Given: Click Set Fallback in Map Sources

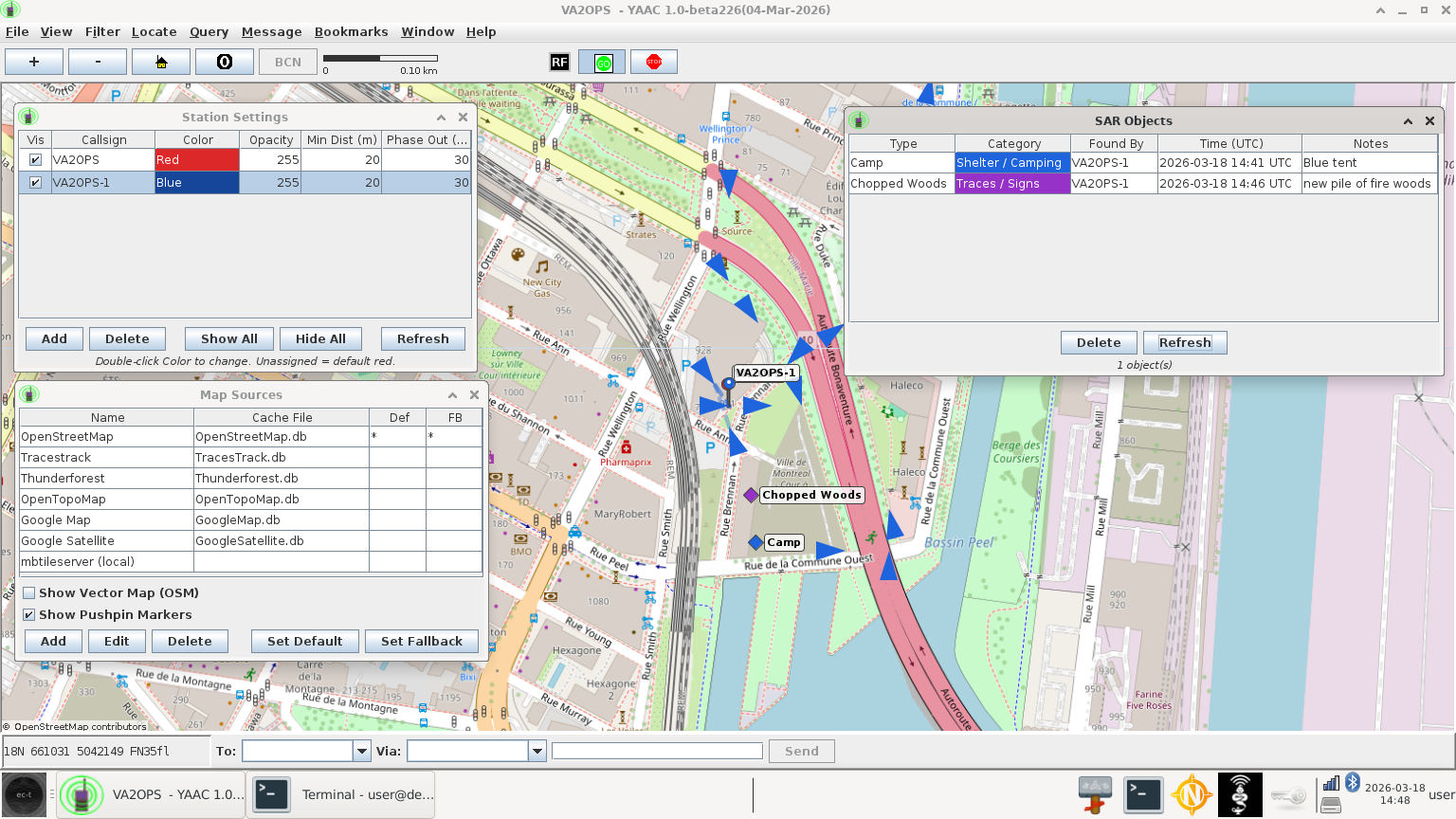Looking at the screenshot, I should coord(422,641).
